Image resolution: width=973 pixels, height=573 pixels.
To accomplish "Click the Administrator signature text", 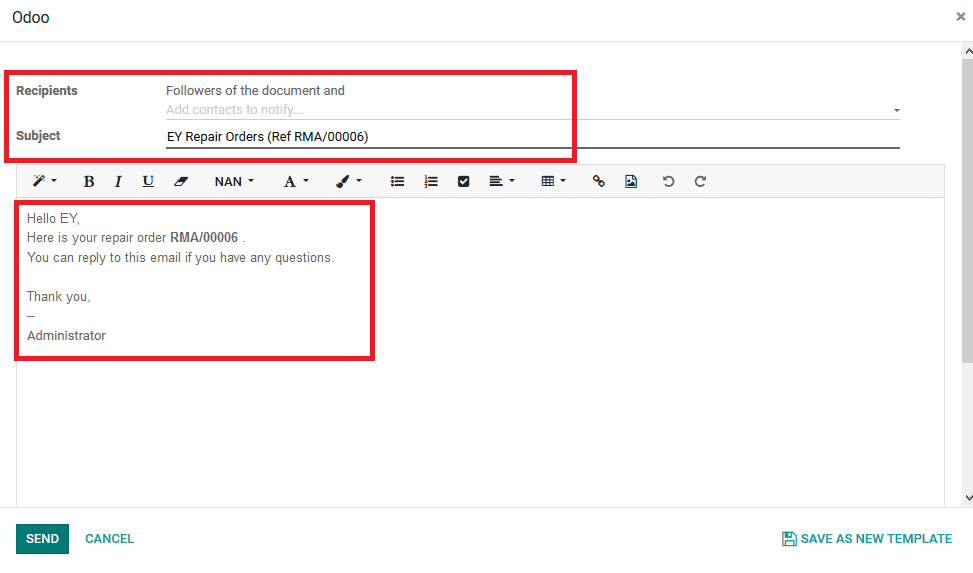I will [66, 336].
